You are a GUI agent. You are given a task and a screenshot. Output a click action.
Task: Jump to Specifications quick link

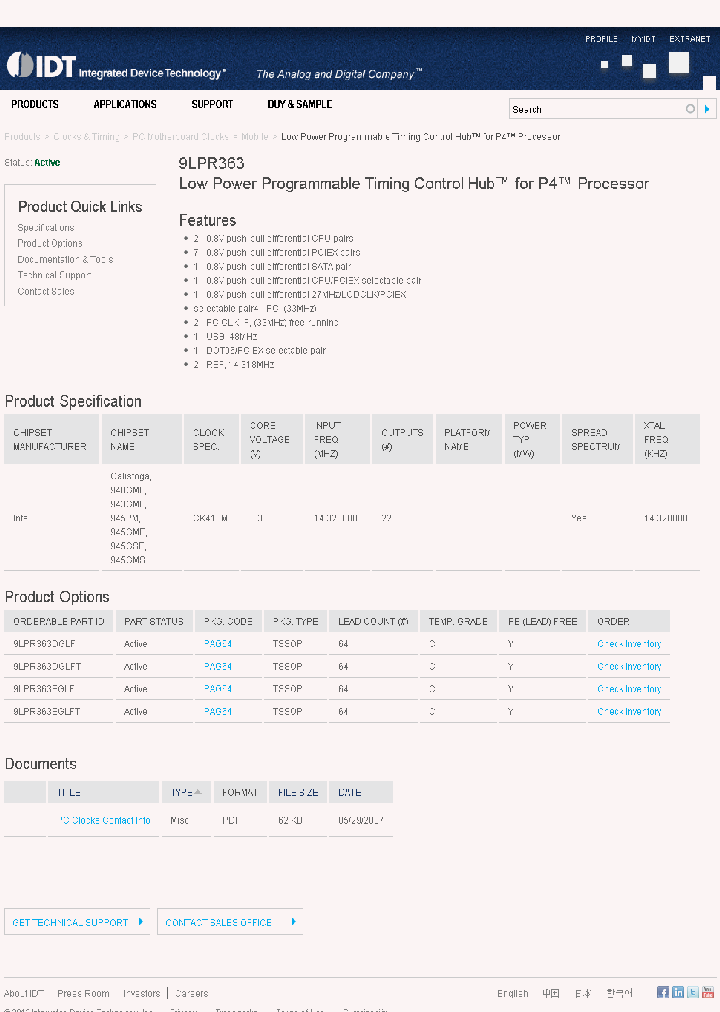pyautogui.click(x=46, y=228)
